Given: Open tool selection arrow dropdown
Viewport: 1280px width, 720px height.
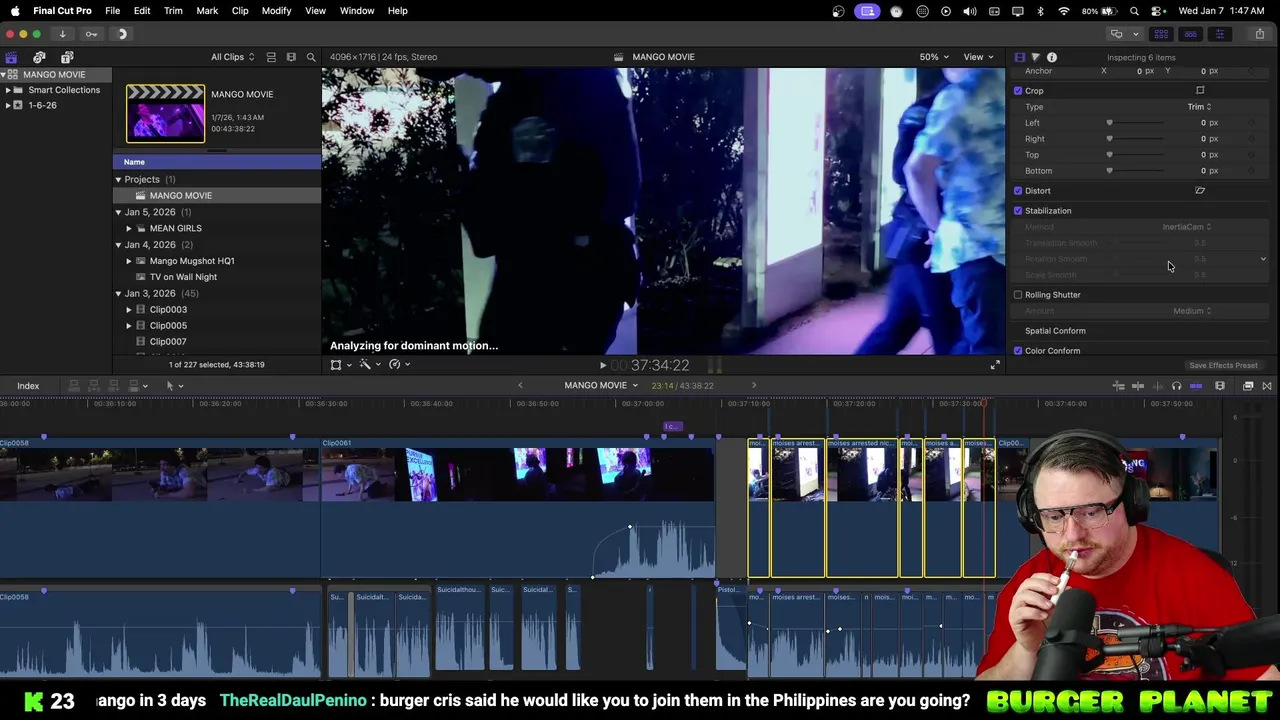Looking at the screenshot, I should tap(174, 386).
